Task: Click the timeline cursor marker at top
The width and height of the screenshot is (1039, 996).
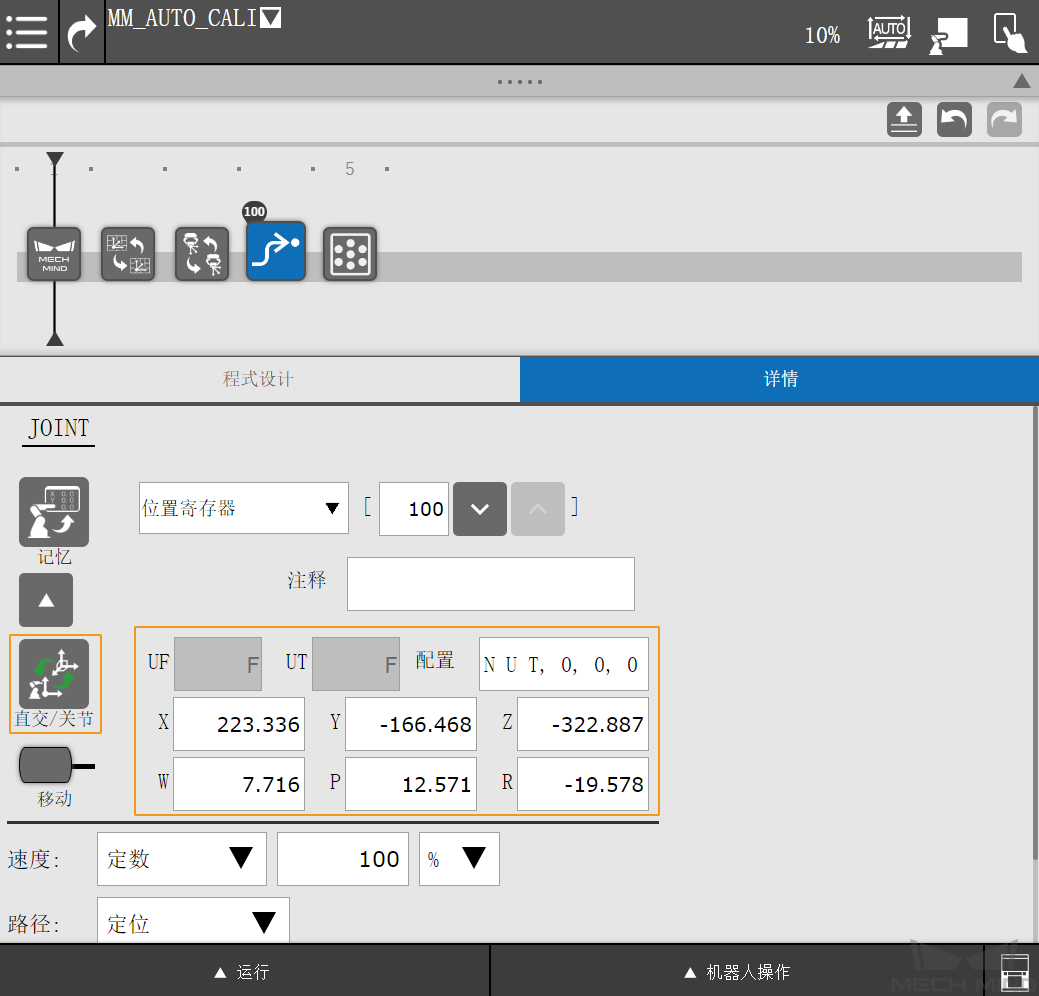Action: pos(55,159)
